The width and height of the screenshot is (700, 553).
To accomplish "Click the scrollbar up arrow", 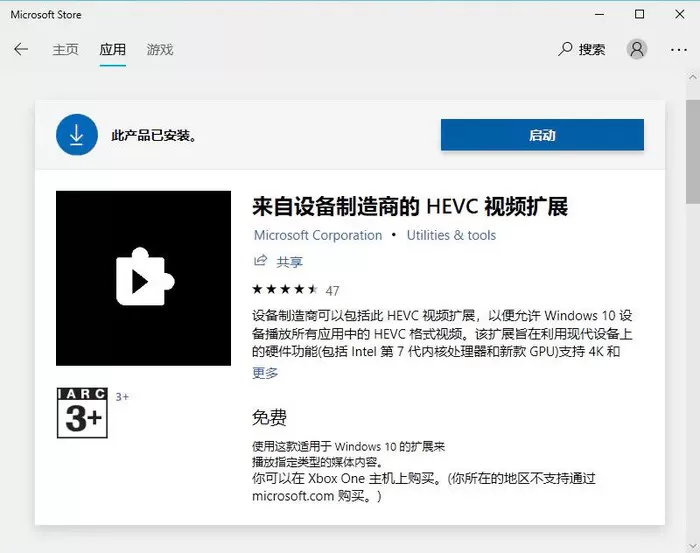I will coord(692,77).
